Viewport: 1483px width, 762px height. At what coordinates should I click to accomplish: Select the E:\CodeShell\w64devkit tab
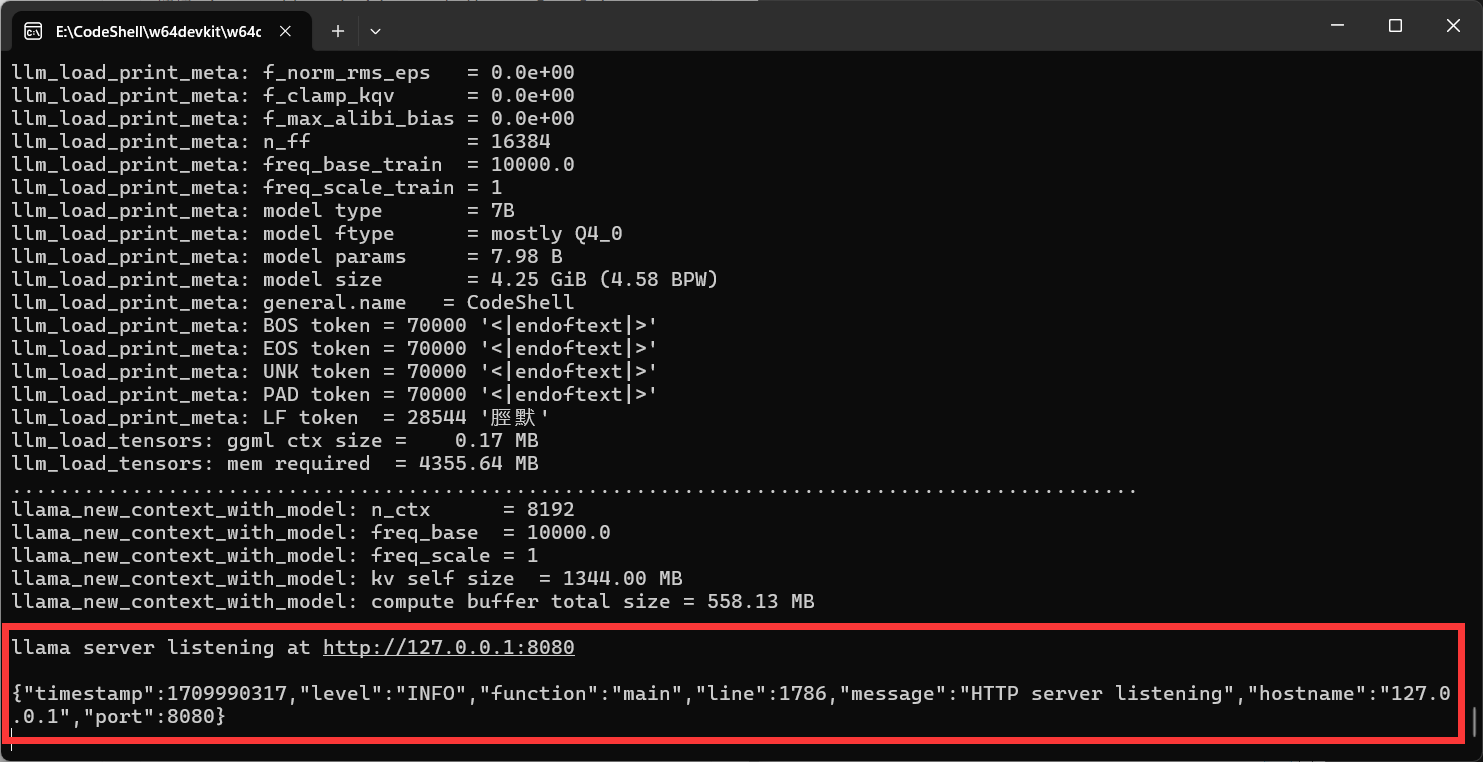pos(158,31)
